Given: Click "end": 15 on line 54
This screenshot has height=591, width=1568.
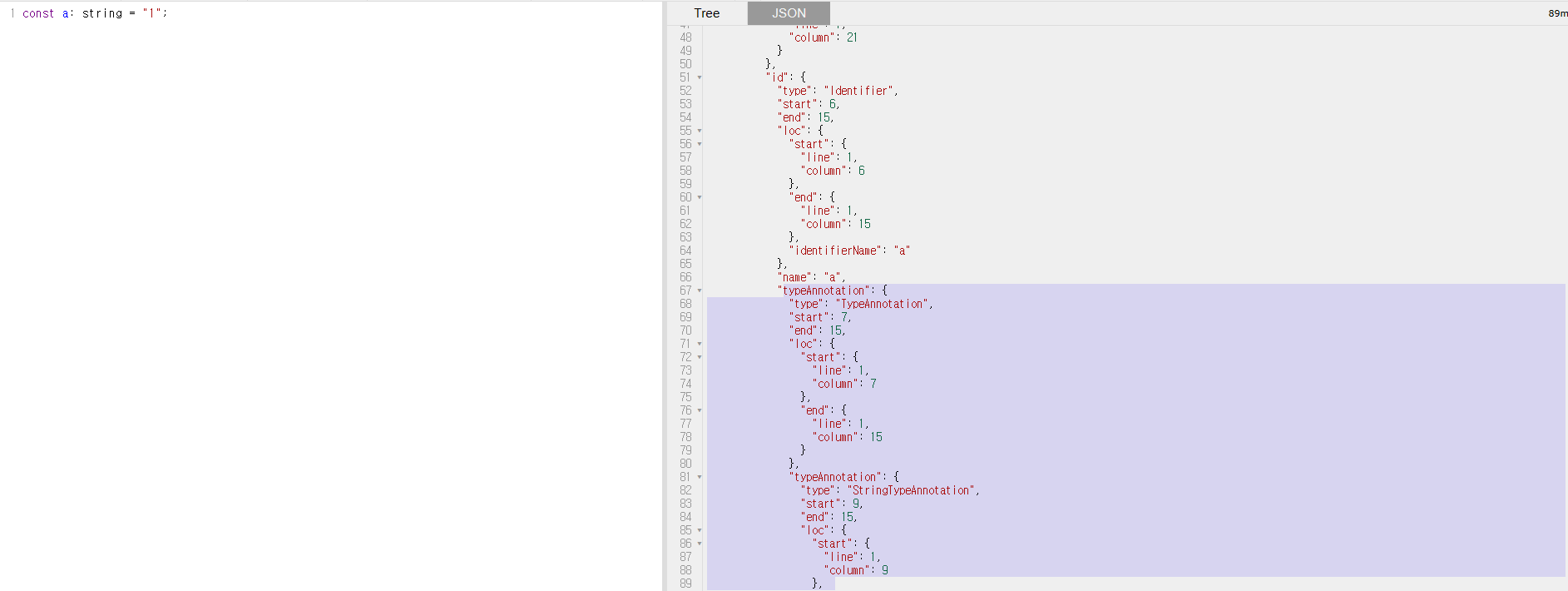Looking at the screenshot, I should (805, 117).
